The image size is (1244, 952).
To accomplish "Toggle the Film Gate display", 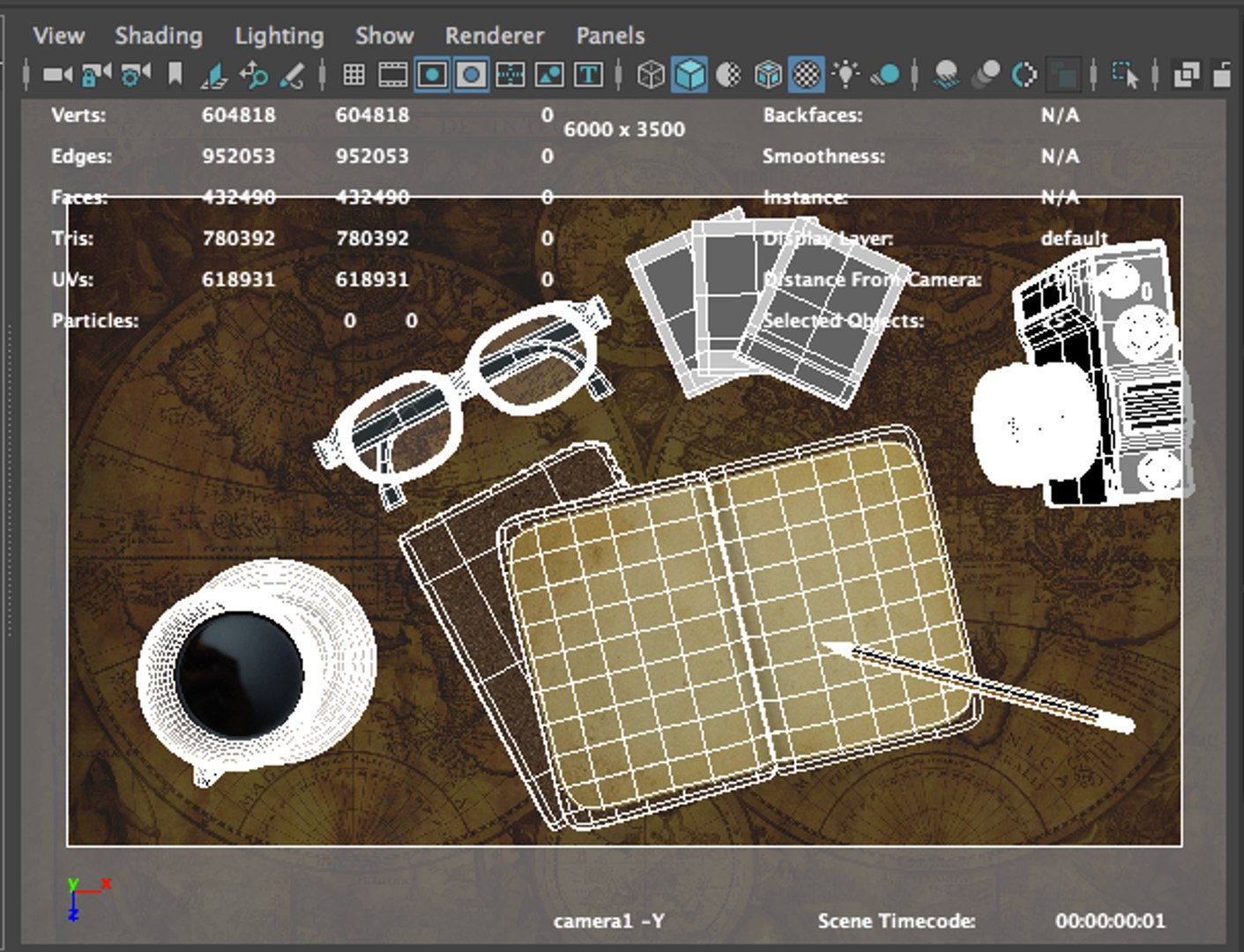I will pyautogui.click(x=393, y=75).
